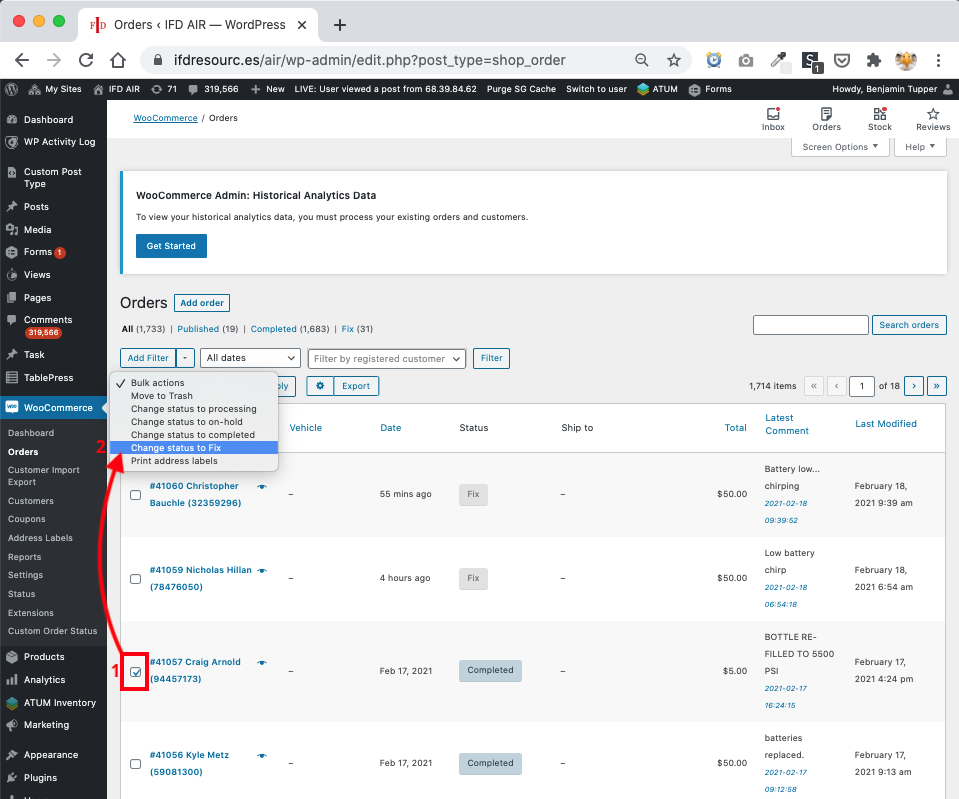Screen dimensions: 959x799
Task: Click the eyedropper extension icon
Action: (779, 60)
